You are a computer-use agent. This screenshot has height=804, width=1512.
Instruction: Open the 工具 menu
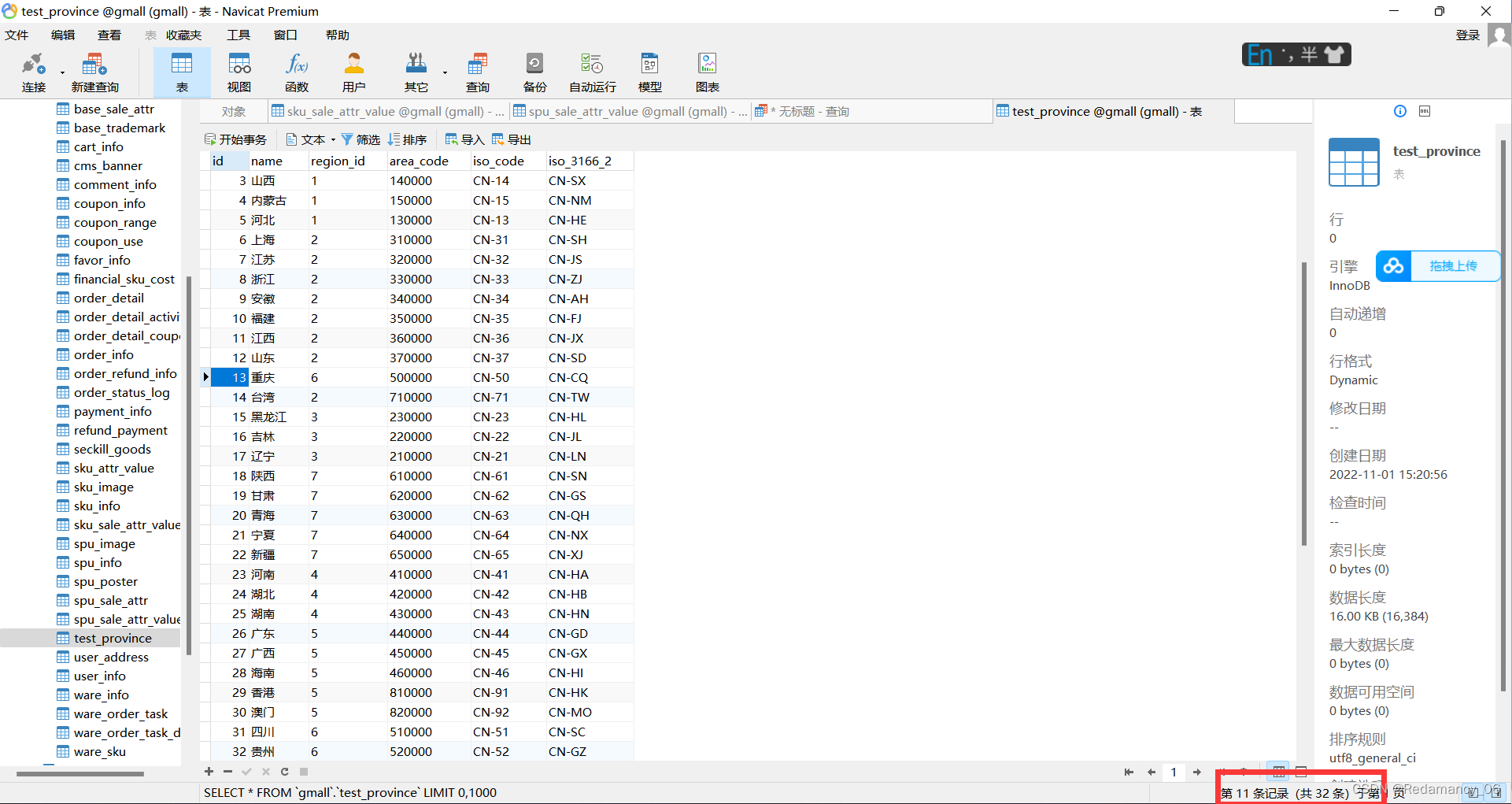[238, 34]
